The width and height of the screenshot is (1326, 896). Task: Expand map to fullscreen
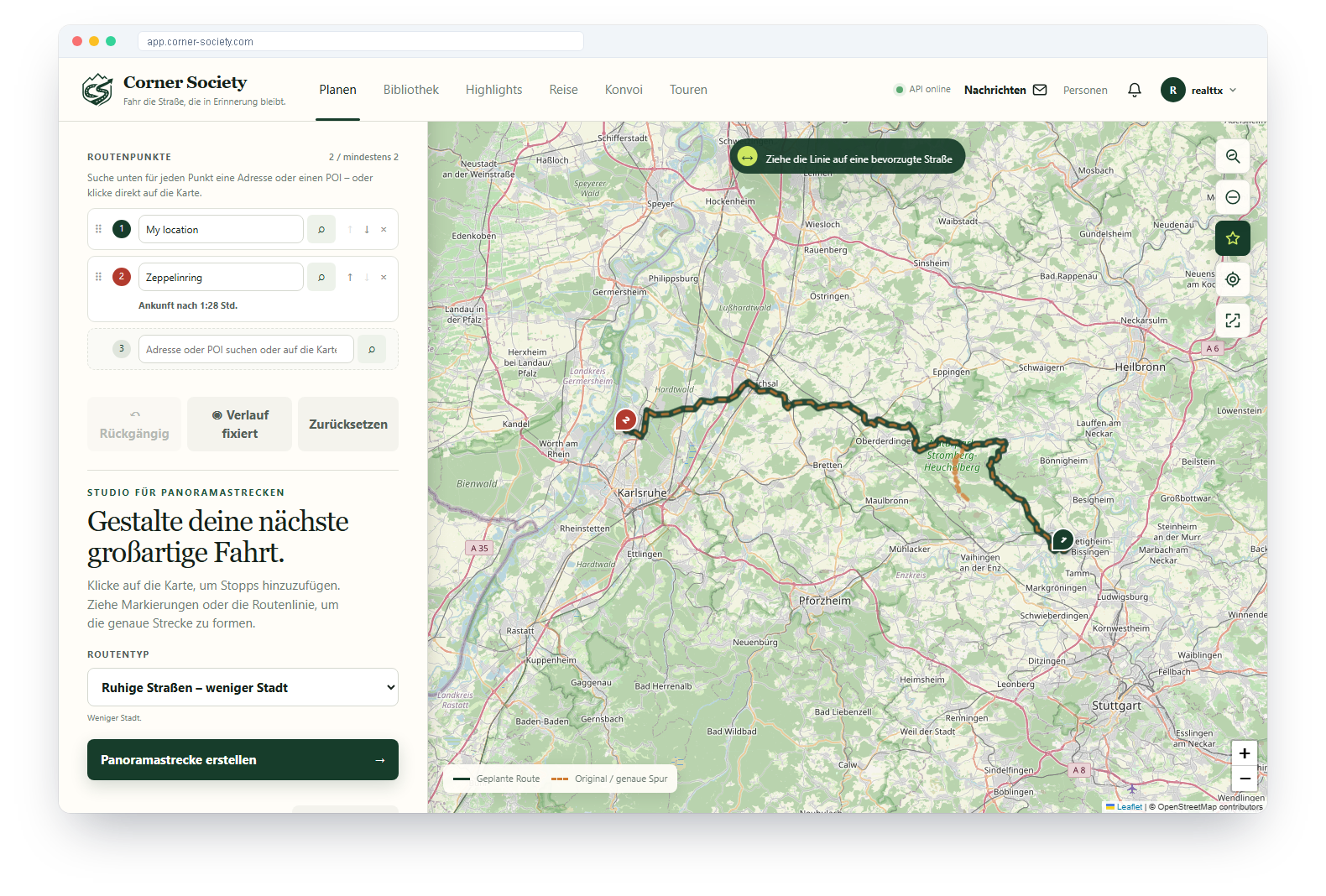[1233, 320]
